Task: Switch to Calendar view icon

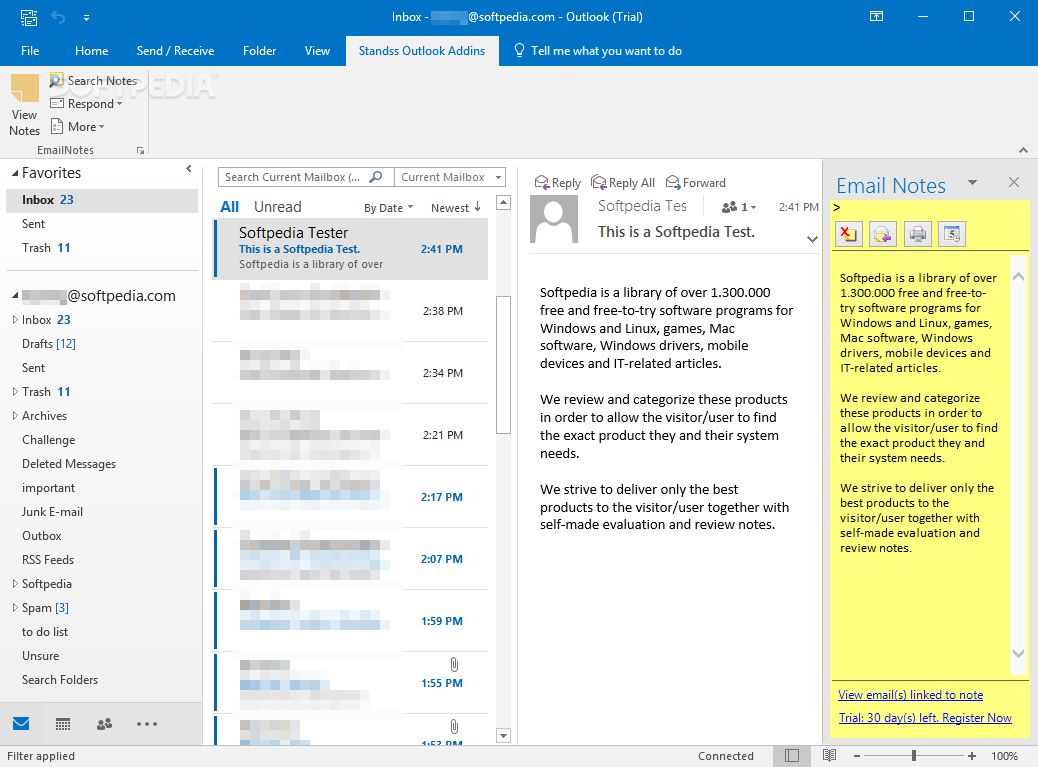Action: click(x=63, y=724)
